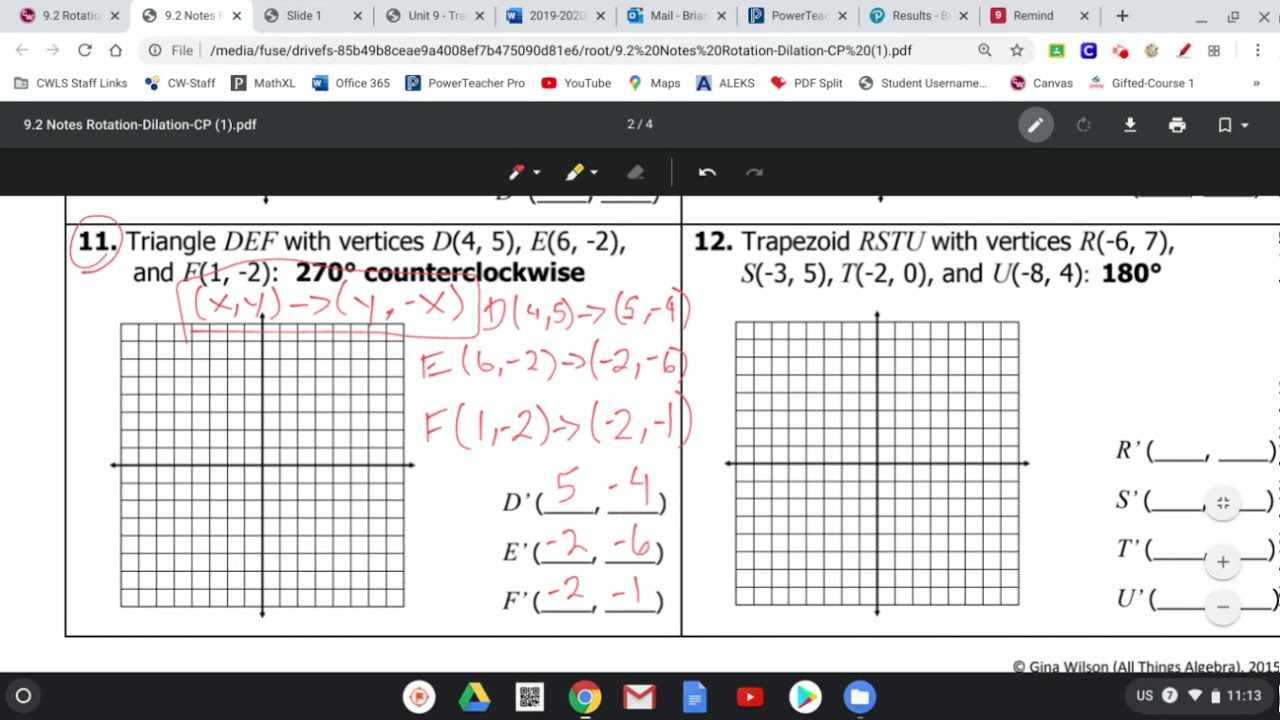The width and height of the screenshot is (1280, 720).
Task: Open the PDF Split bookmark
Action: 807,83
